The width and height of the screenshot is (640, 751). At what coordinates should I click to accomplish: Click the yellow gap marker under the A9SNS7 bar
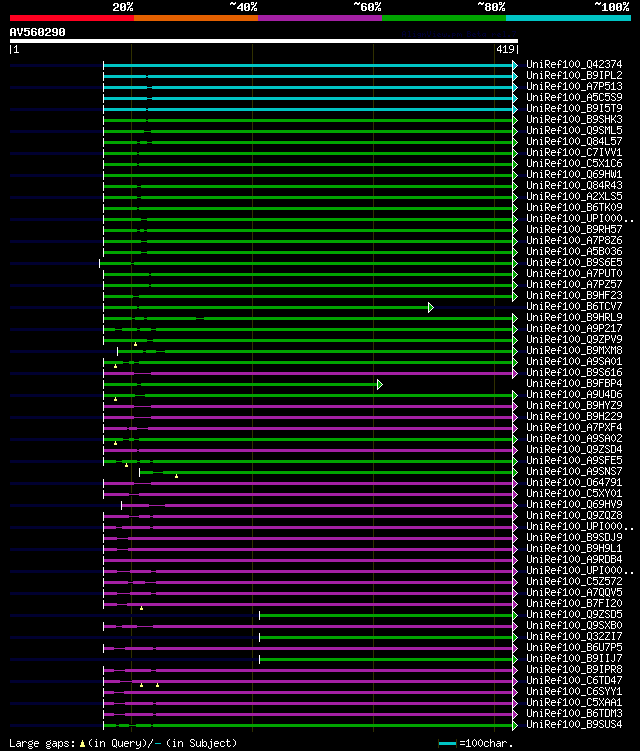tap(176, 476)
